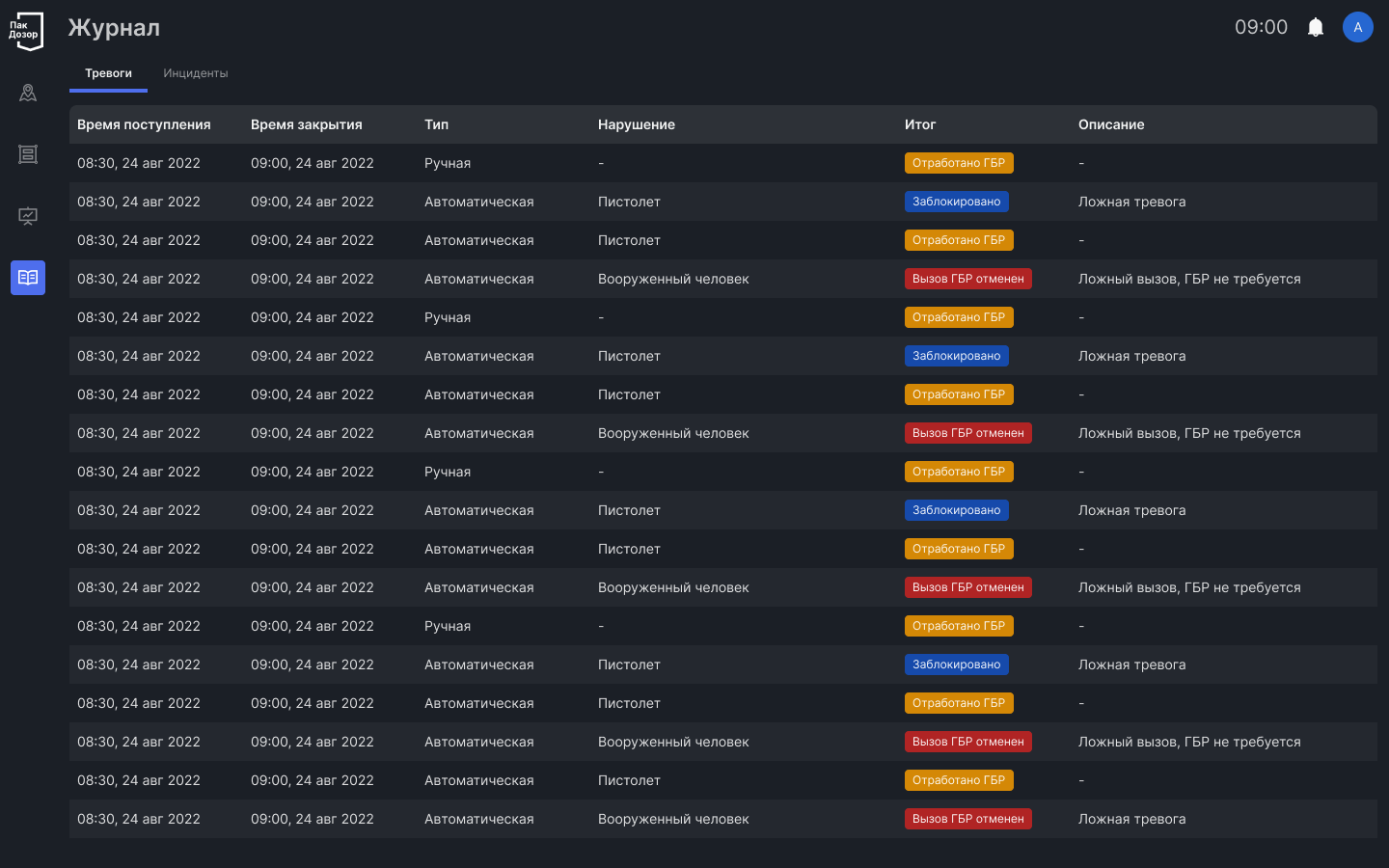Viewport: 1389px width, 868px height.
Task: Select the journal book sidebar icon
Action: pos(28,278)
